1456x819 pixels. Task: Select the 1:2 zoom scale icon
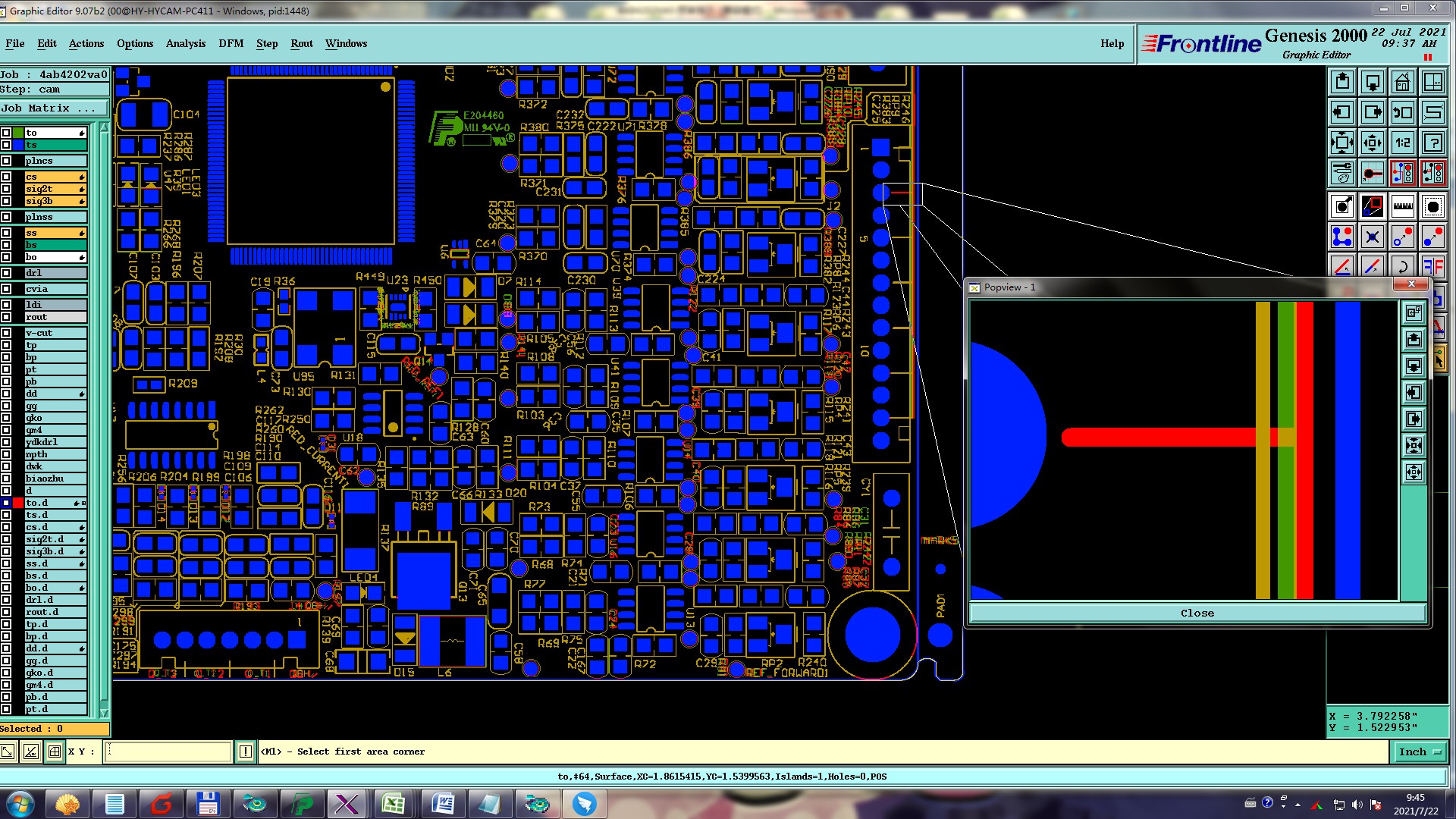tap(1402, 143)
